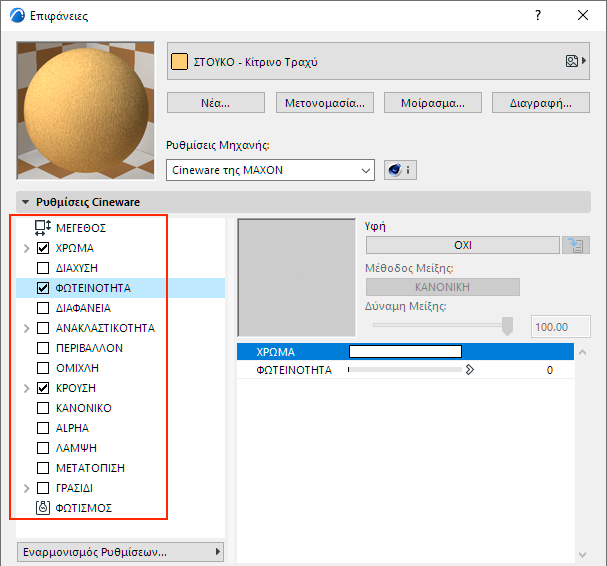Enable the ΔΙΑΧΥΣΗ channel checkbox
The width and height of the screenshot is (607, 566).
(43, 268)
